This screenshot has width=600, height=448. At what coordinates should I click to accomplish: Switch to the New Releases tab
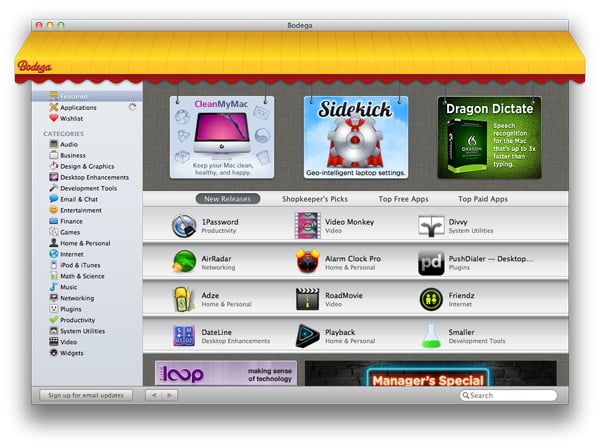pos(227,199)
